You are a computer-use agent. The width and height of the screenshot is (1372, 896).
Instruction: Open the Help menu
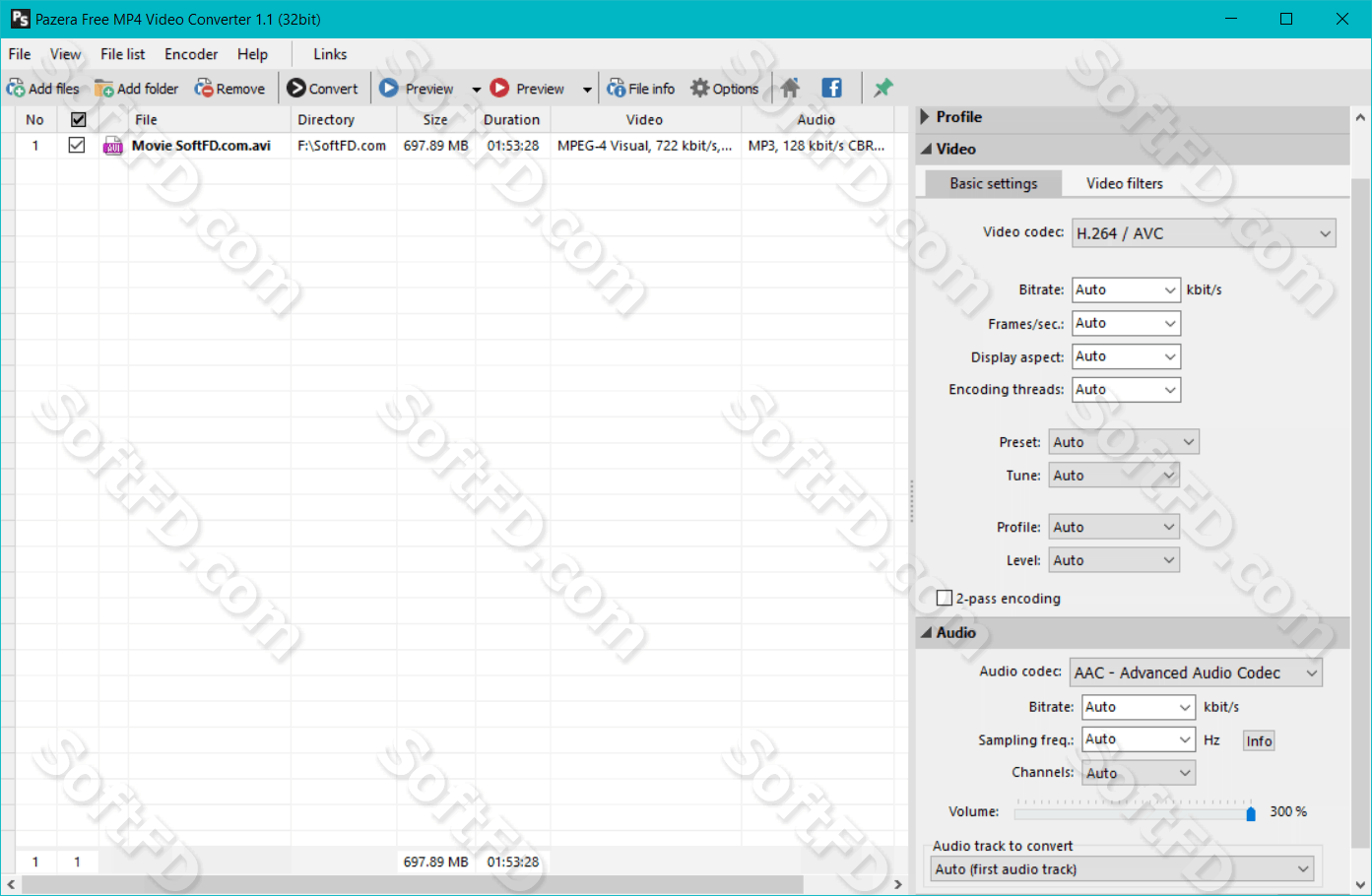pyautogui.click(x=252, y=54)
